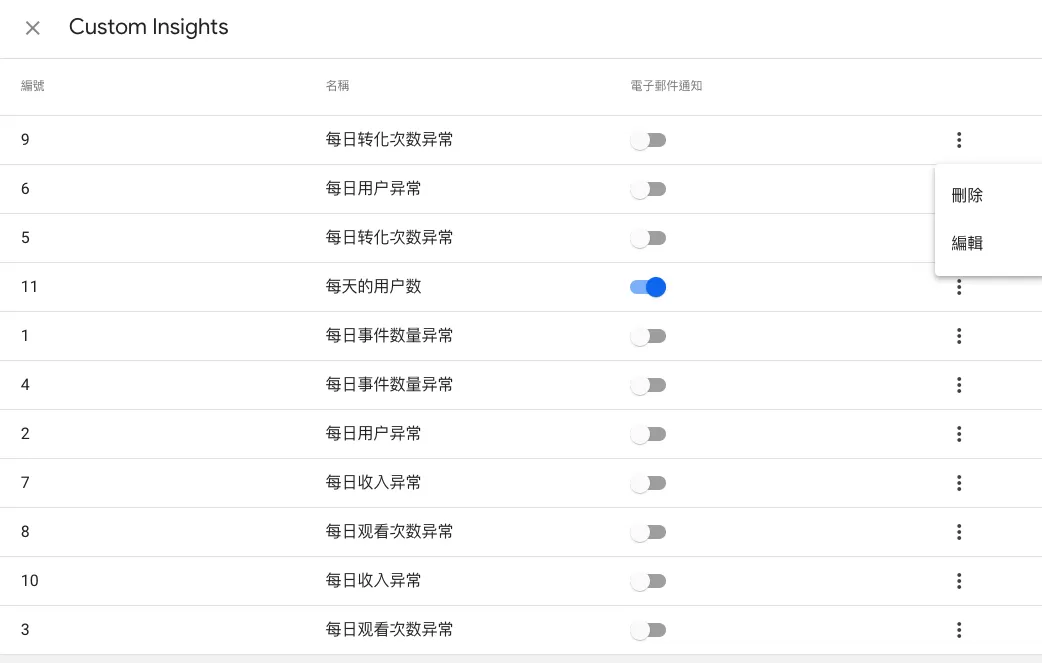The image size is (1042, 663).
Task: Open three-dot menu for row 3
Action: pyautogui.click(x=959, y=630)
